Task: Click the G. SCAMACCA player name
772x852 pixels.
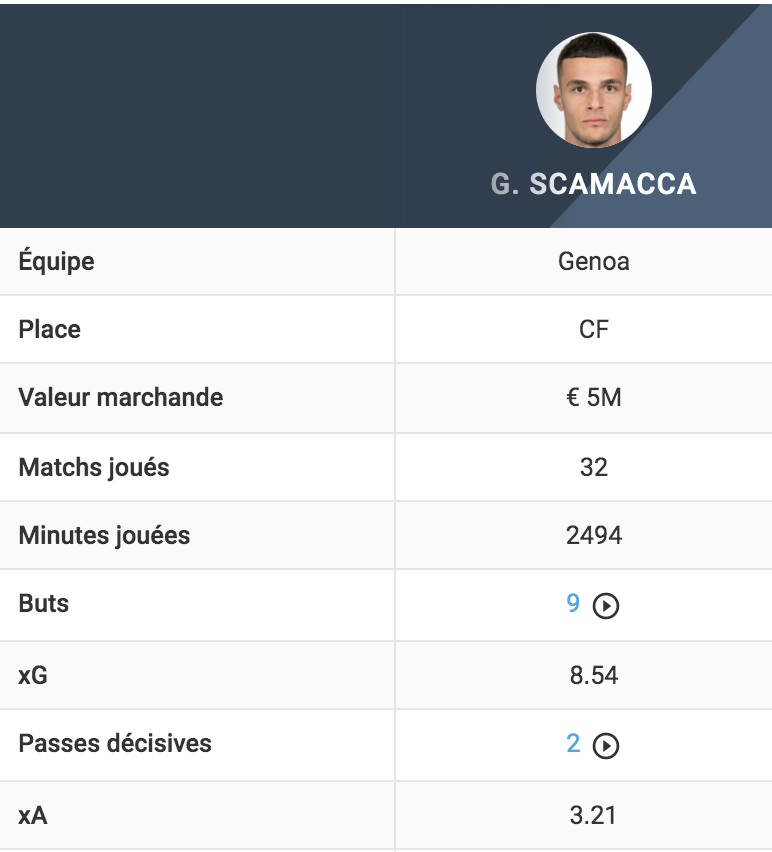Action: [x=593, y=184]
